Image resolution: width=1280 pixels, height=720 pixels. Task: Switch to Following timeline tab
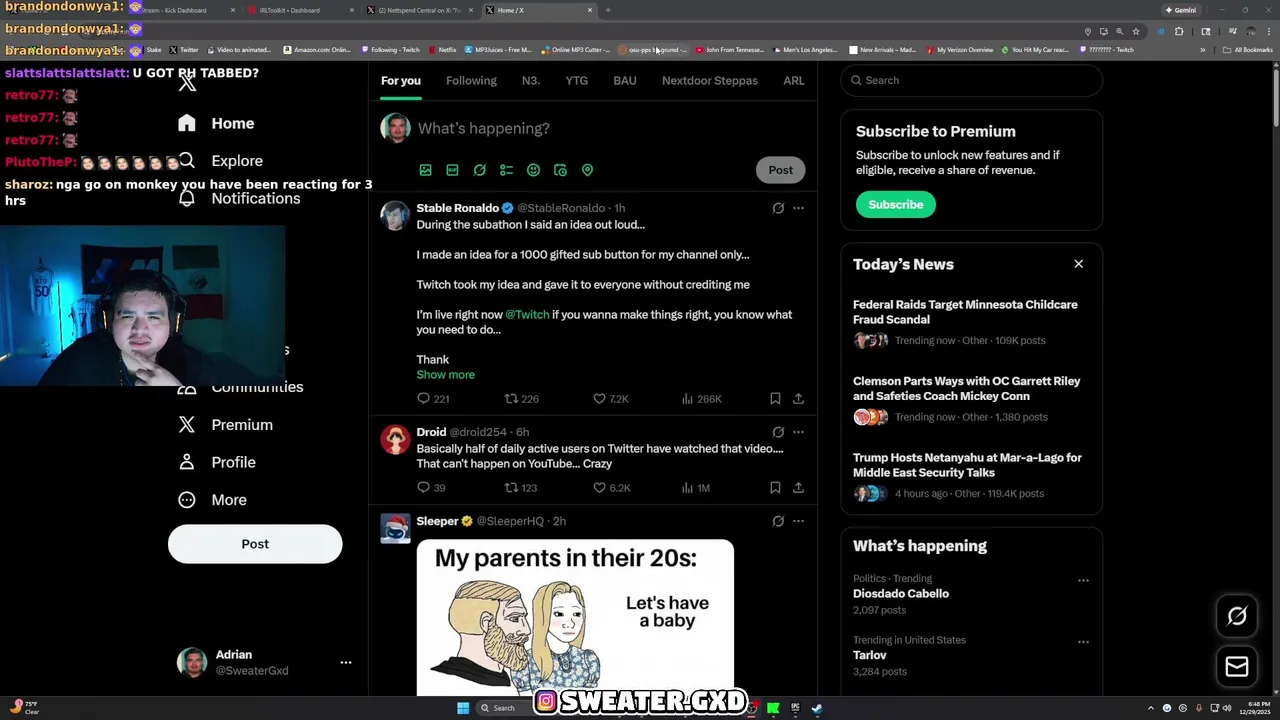click(471, 80)
